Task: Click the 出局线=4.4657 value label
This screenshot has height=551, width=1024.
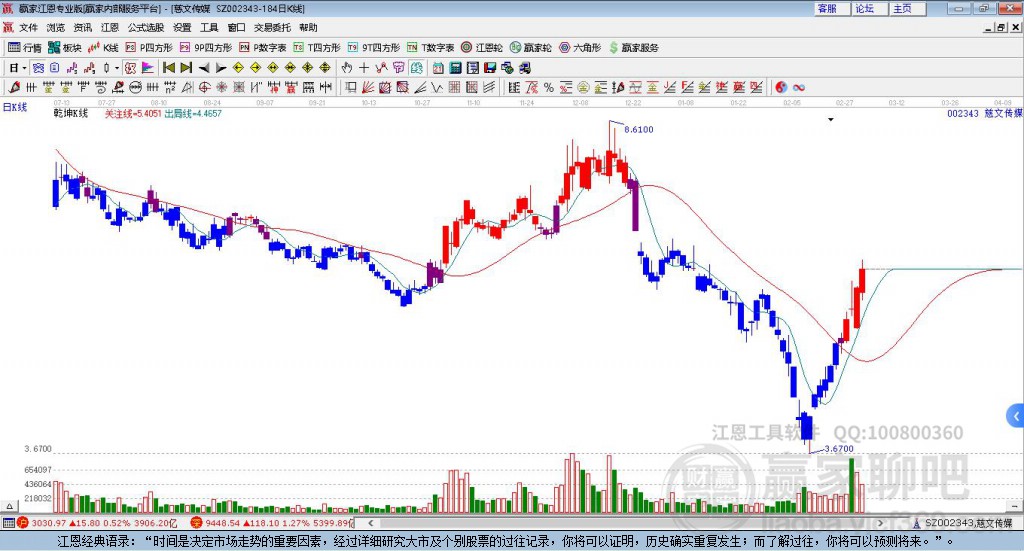Action: (193, 113)
